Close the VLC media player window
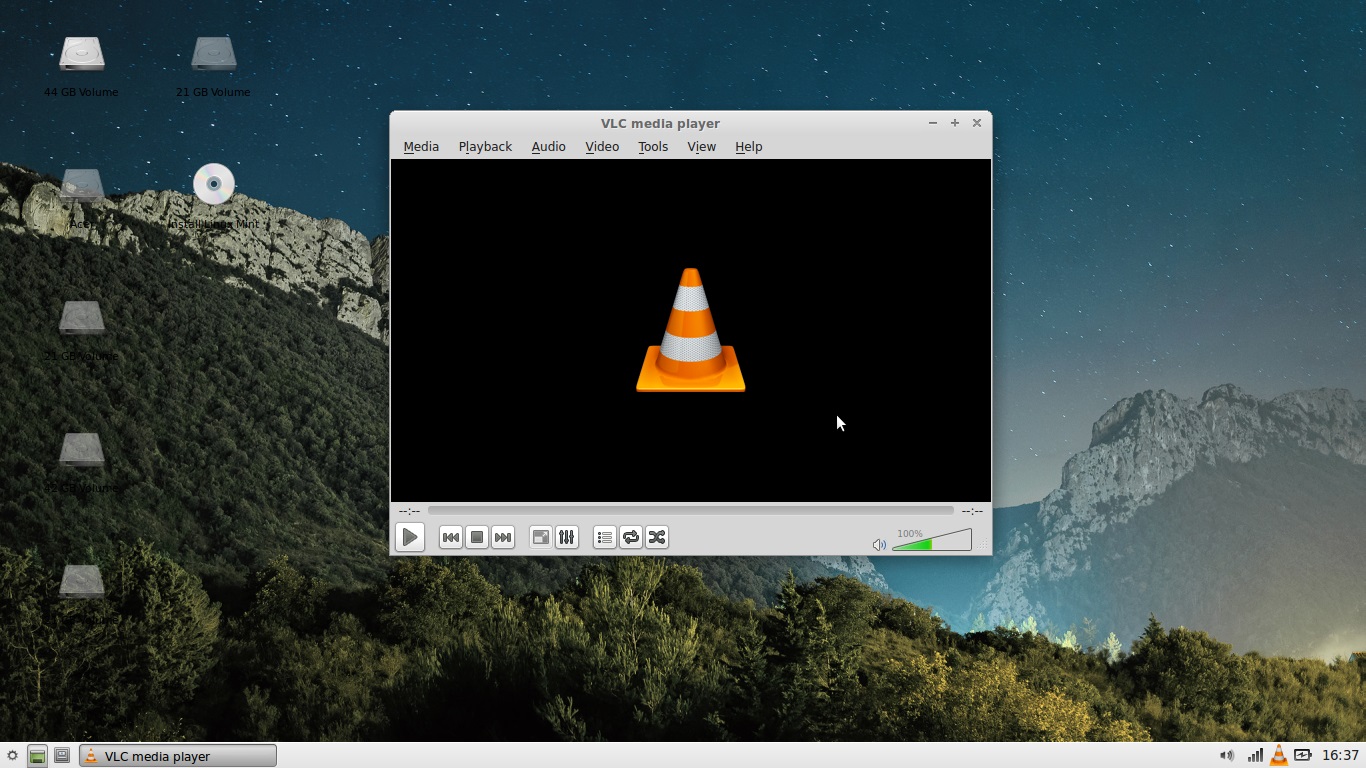The height and width of the screenshot is (768, 1366). [977, 123]
